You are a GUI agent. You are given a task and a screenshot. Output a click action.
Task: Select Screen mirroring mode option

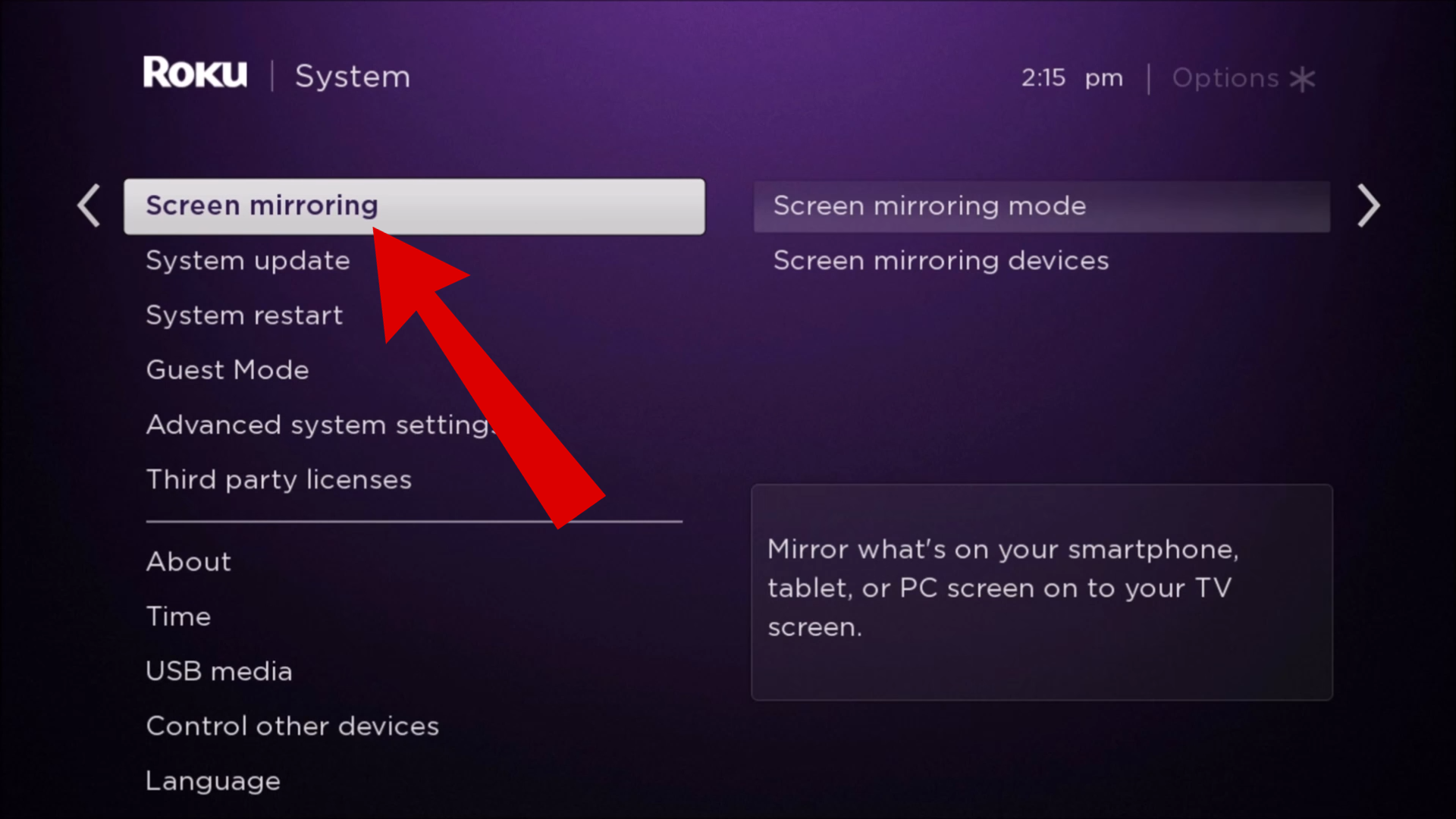[x=1041, y=206]
